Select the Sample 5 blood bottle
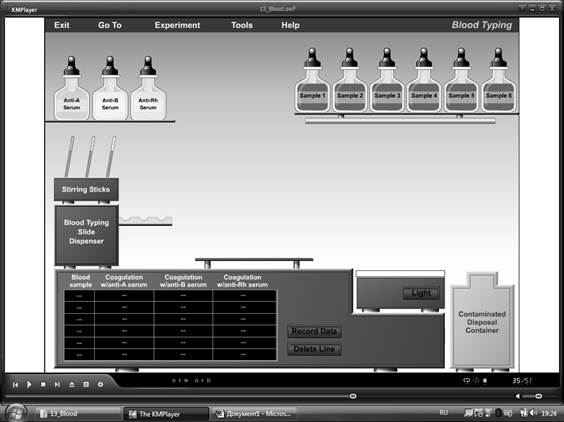 [461, 81]
